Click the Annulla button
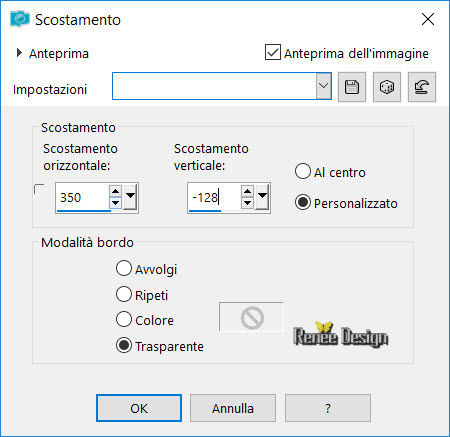This screenshot has height=437, width=450. [x=233, y=408]
